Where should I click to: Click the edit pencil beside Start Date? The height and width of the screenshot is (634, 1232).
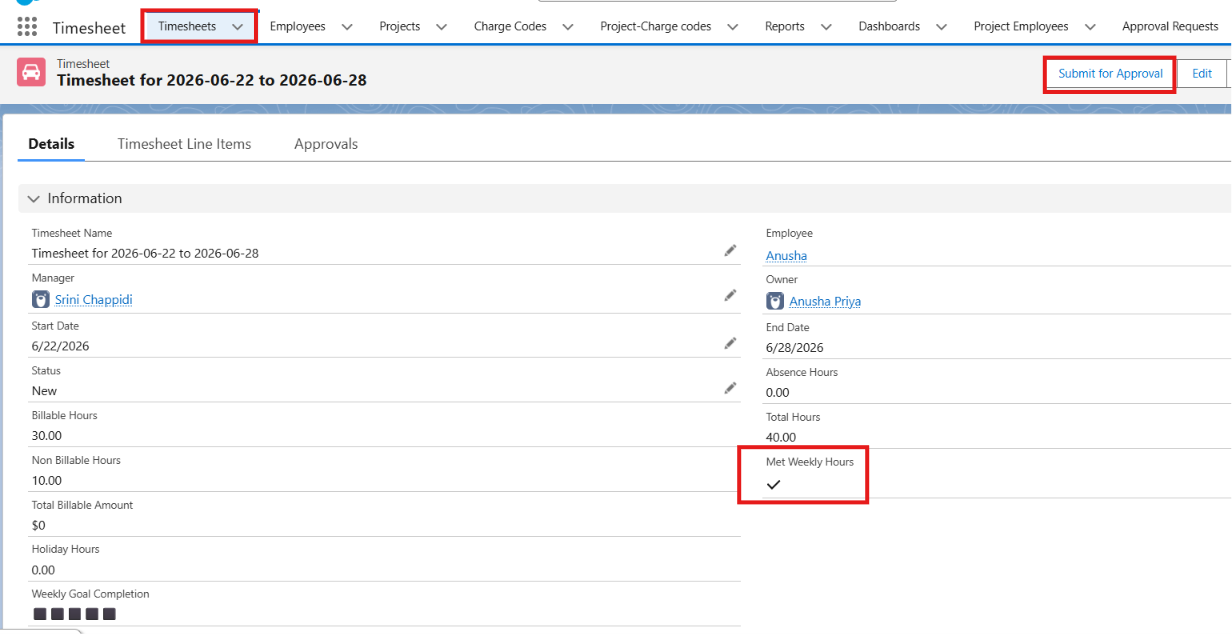pyautogui.click(x=731, y=343)
